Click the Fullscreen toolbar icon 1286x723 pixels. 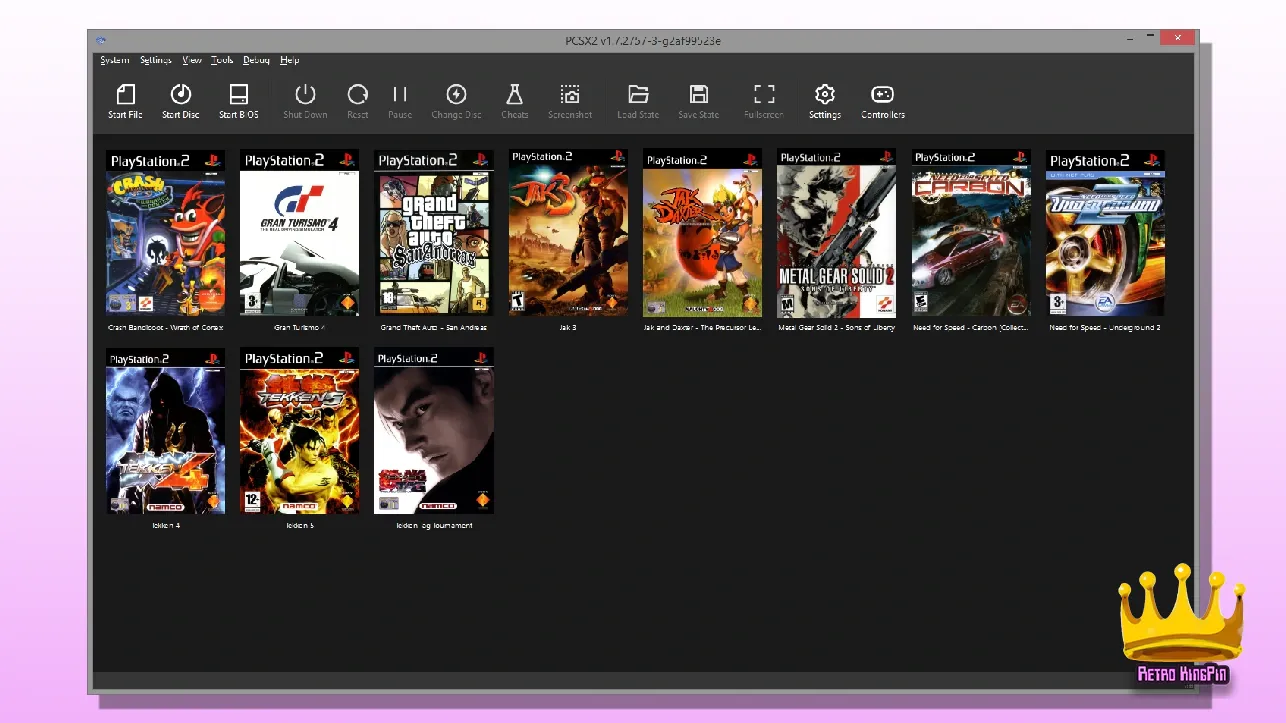point(764,94)
